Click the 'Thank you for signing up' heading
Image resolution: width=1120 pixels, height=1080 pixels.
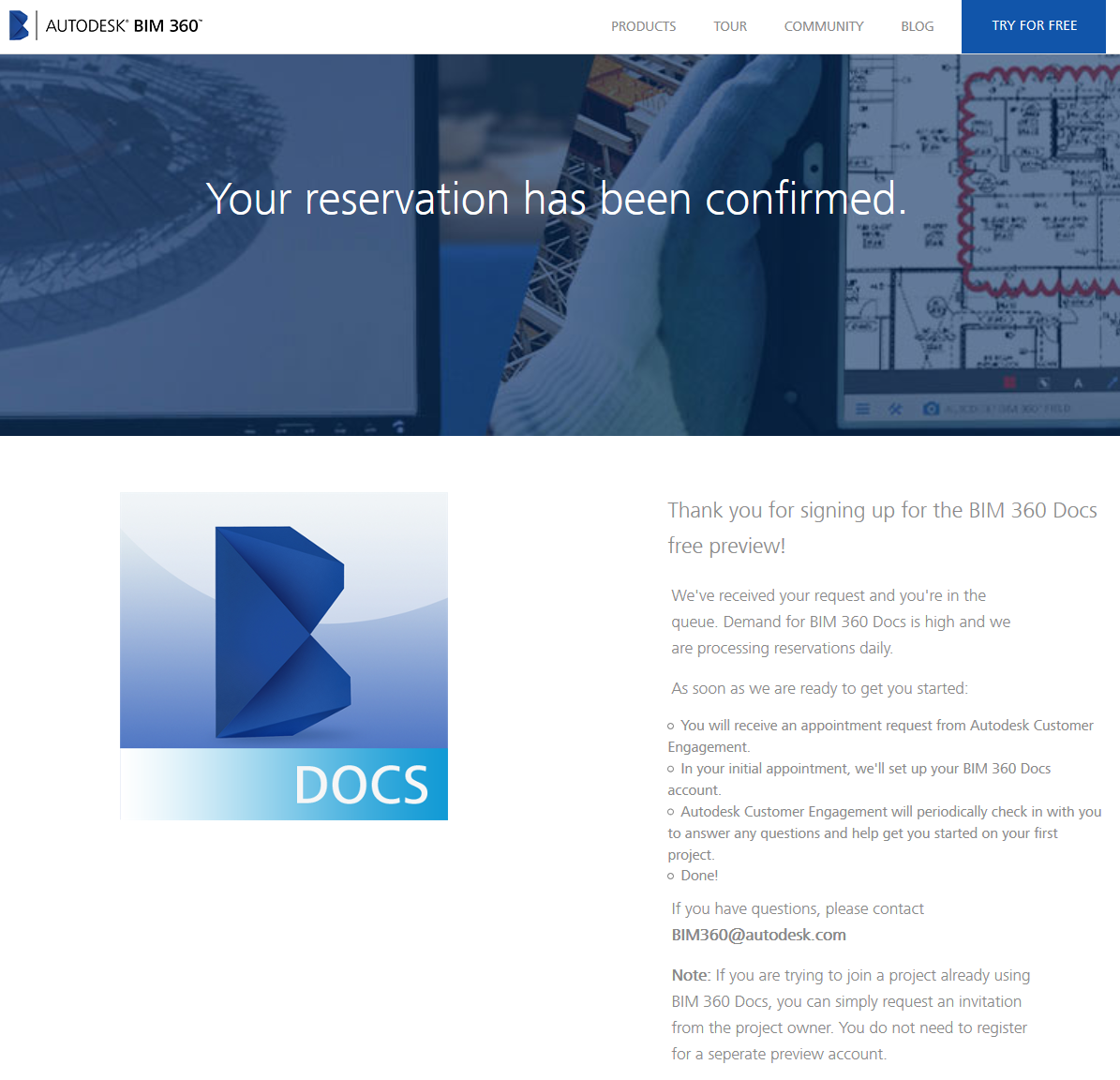tap(882, 528)
